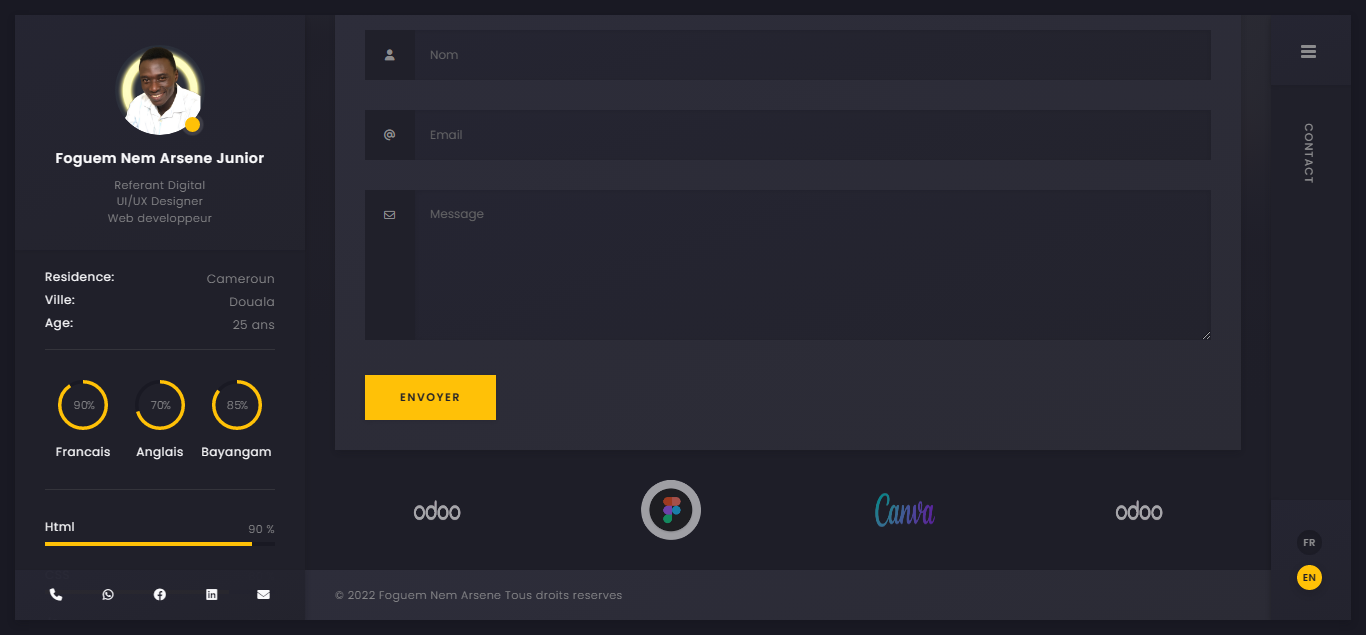Open the Facebook profile icon

[x=160, y=595]
